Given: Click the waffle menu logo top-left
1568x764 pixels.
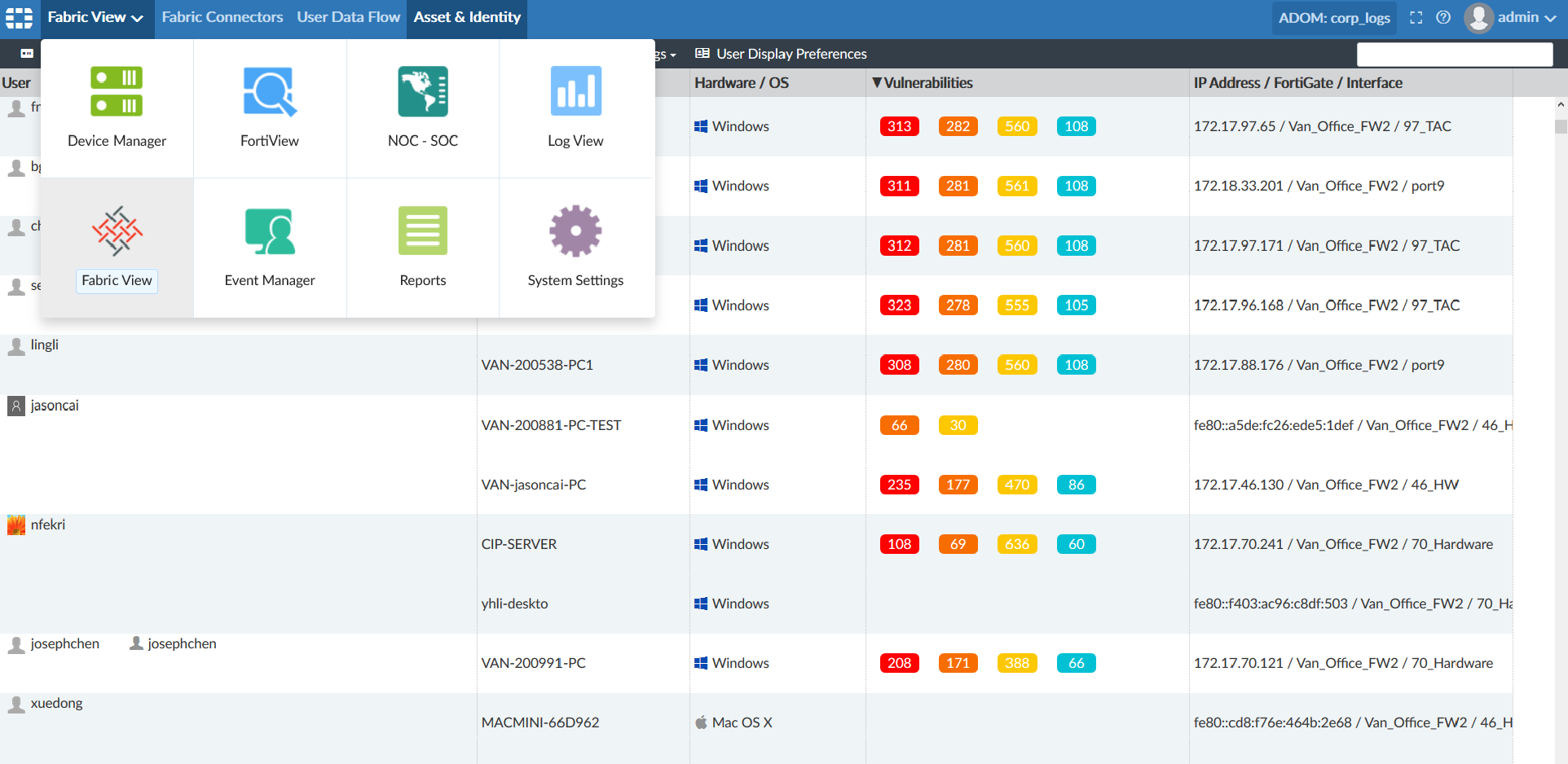Looking at the screenshot, I should pos(18,17).
